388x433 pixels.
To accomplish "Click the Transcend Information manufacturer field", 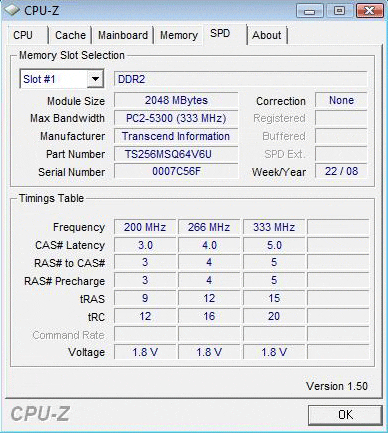I will 176,136.
